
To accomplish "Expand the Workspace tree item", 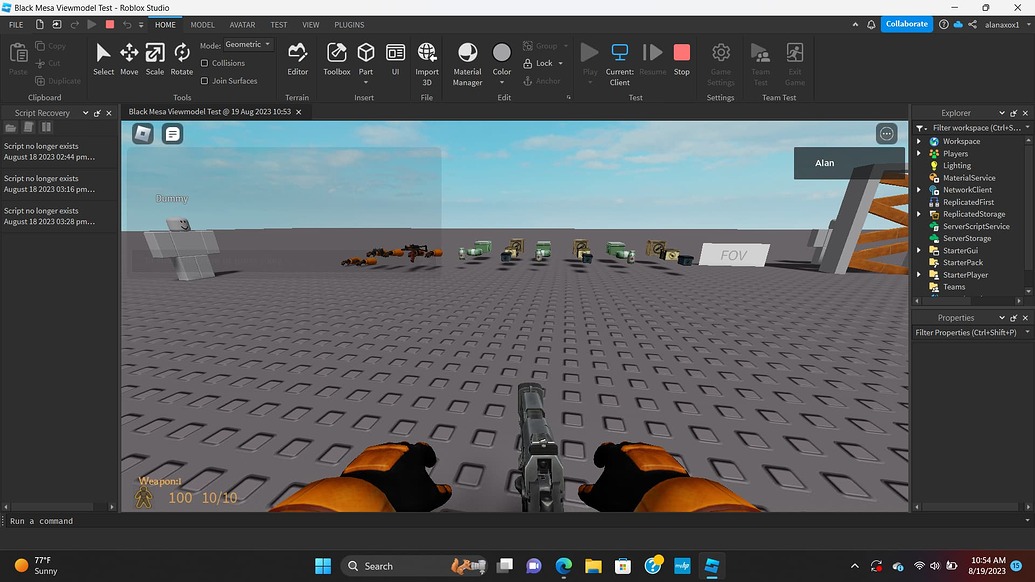I will 920,141.
